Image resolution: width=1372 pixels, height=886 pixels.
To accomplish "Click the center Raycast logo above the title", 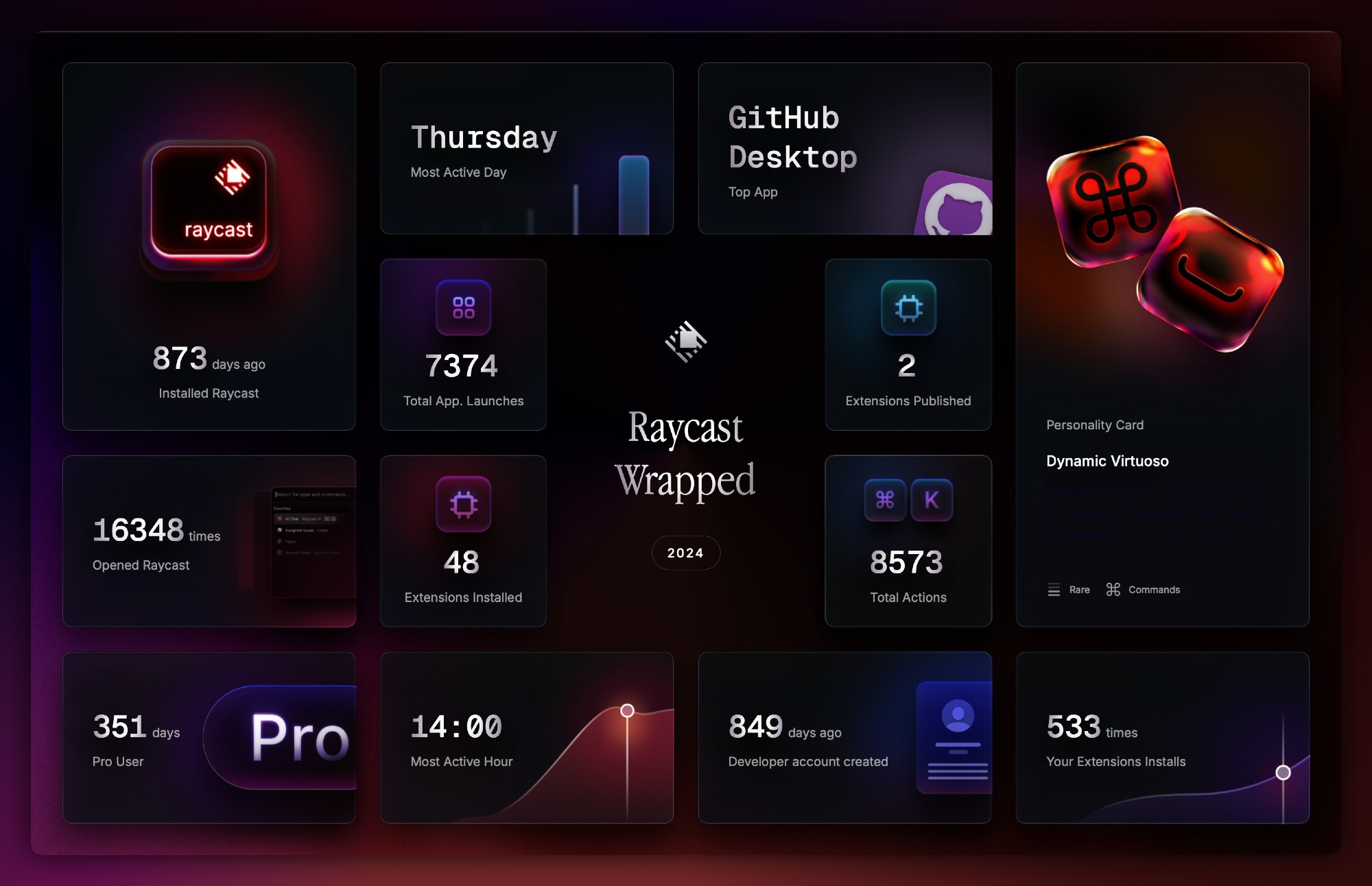I will 685,341.
